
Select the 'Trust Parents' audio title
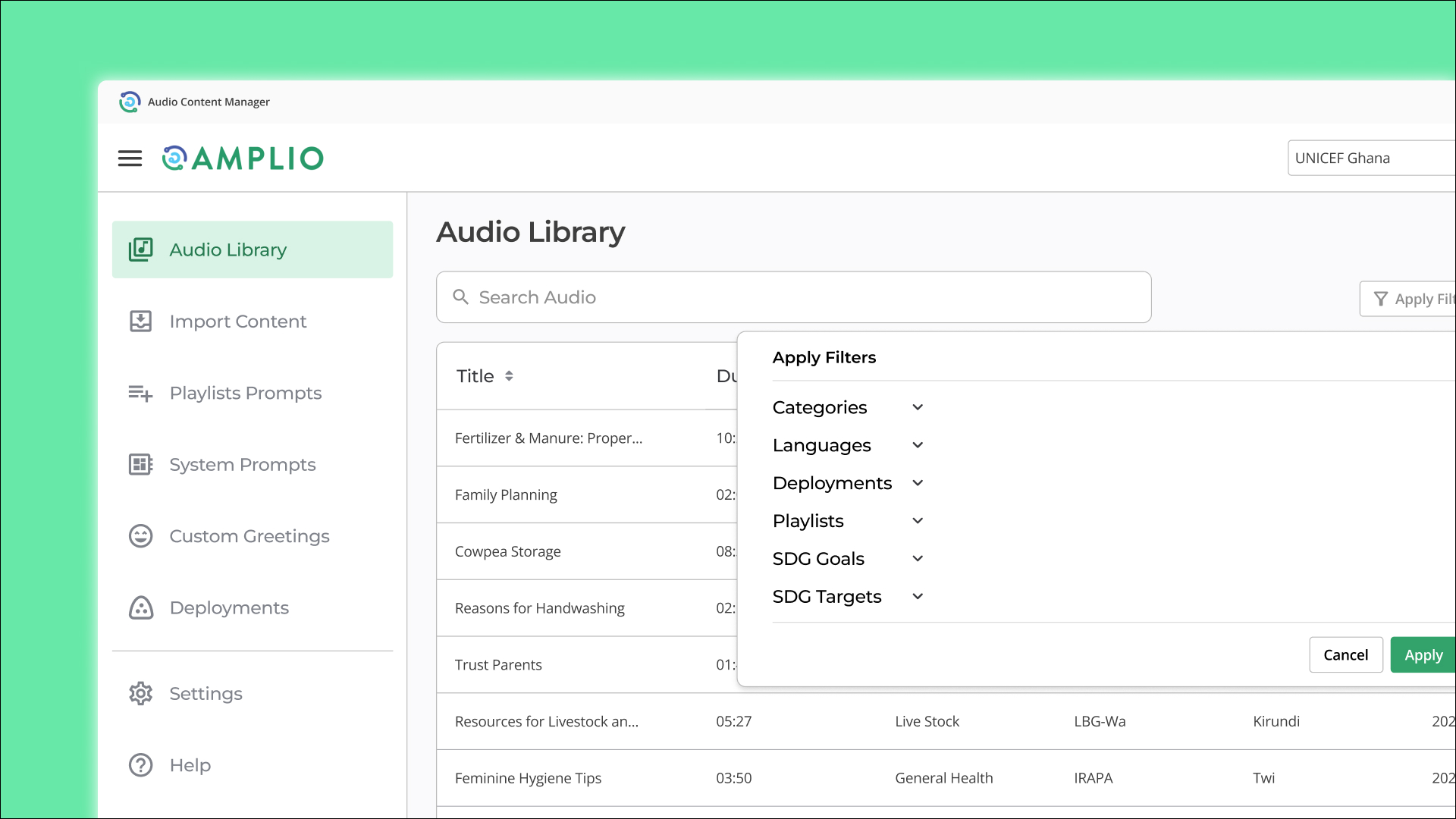498,665
